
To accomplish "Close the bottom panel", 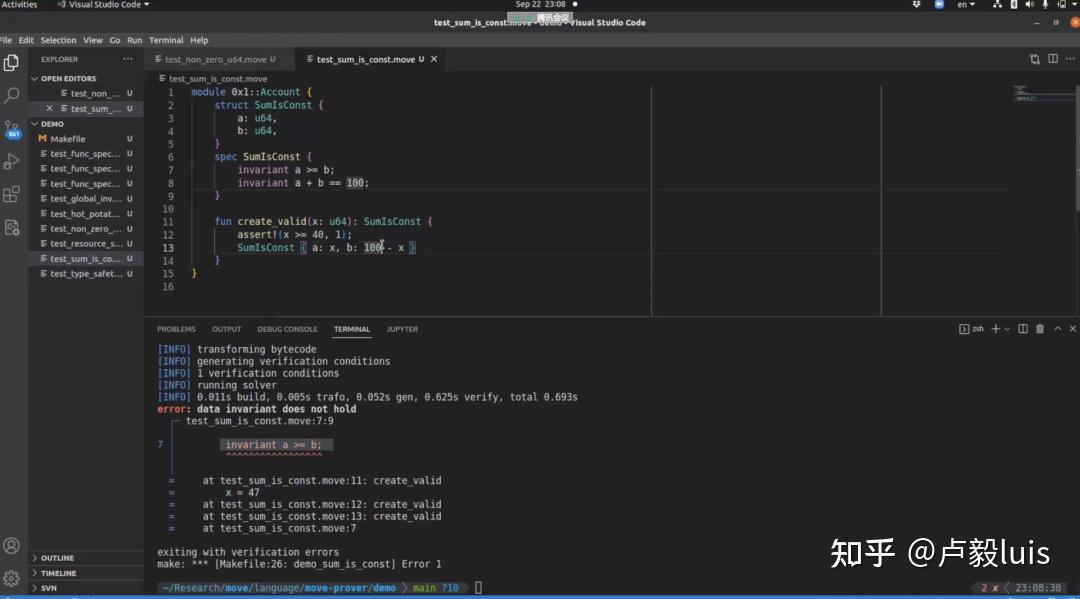I will click(1072, 329).
